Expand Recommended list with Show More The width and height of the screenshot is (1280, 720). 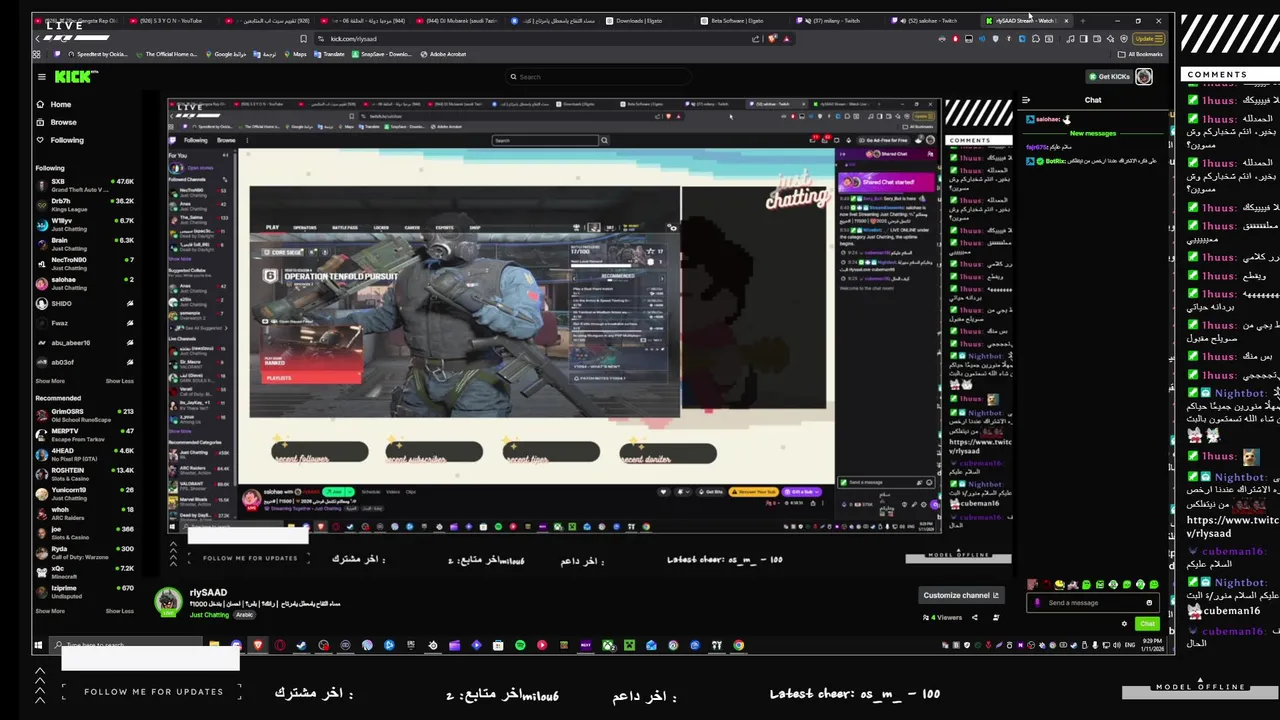point(50,611)
